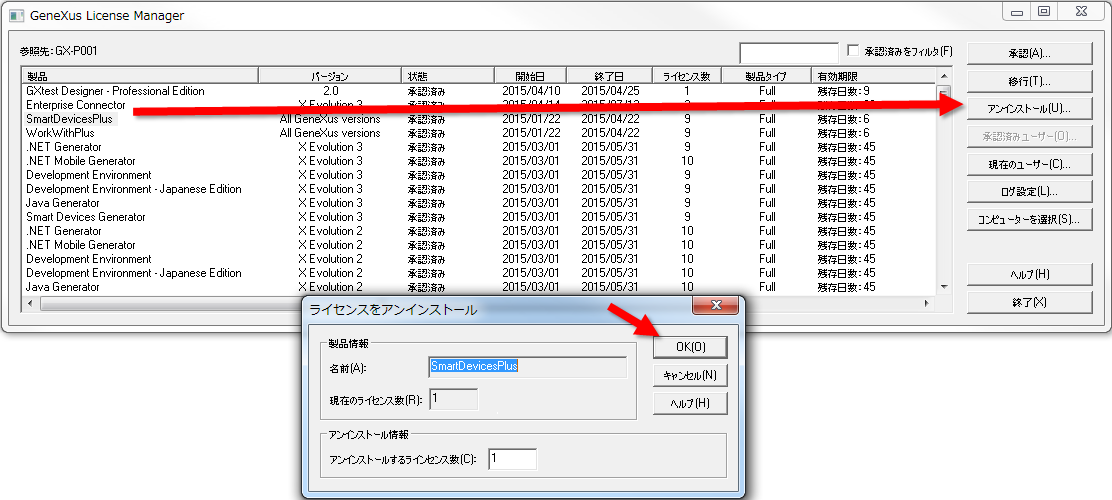Select the WorkWithPlus row

pos(479,133)
